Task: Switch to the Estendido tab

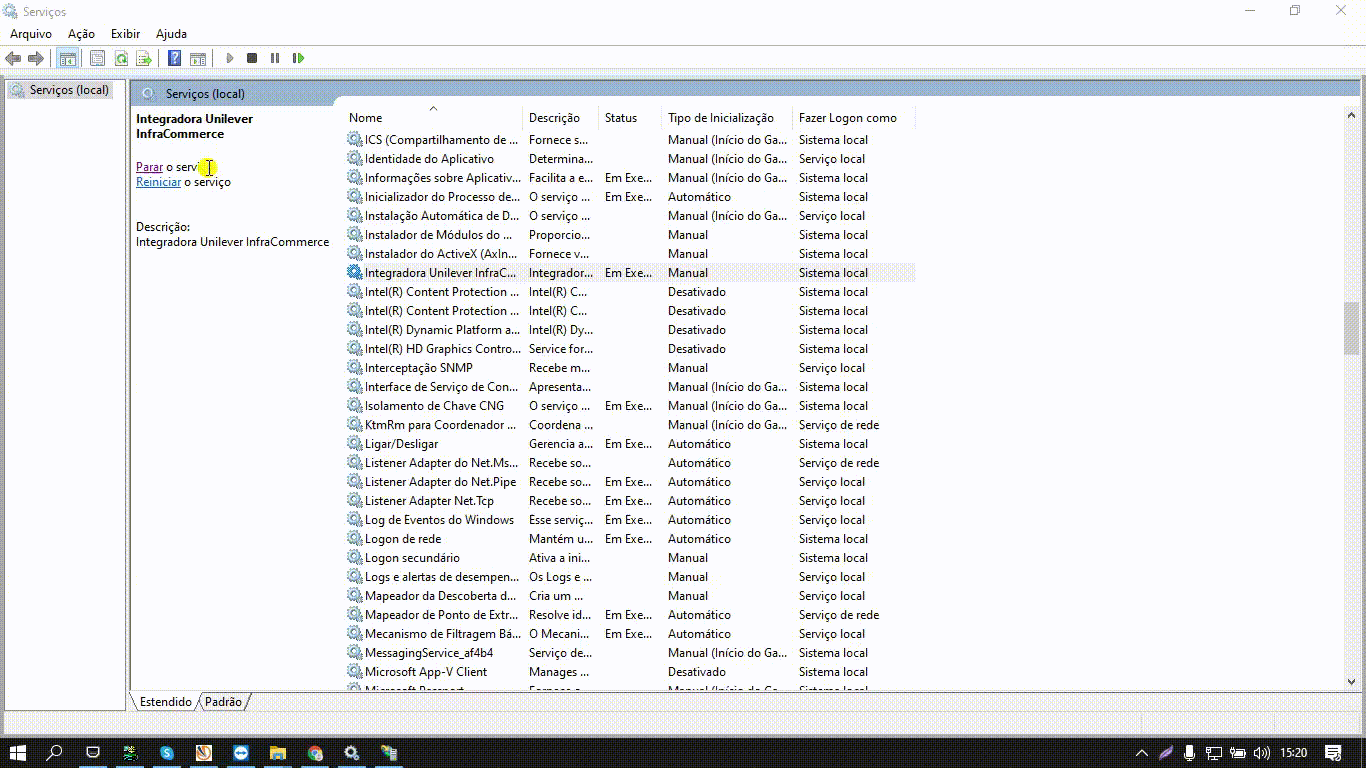Action: (165, 702)
